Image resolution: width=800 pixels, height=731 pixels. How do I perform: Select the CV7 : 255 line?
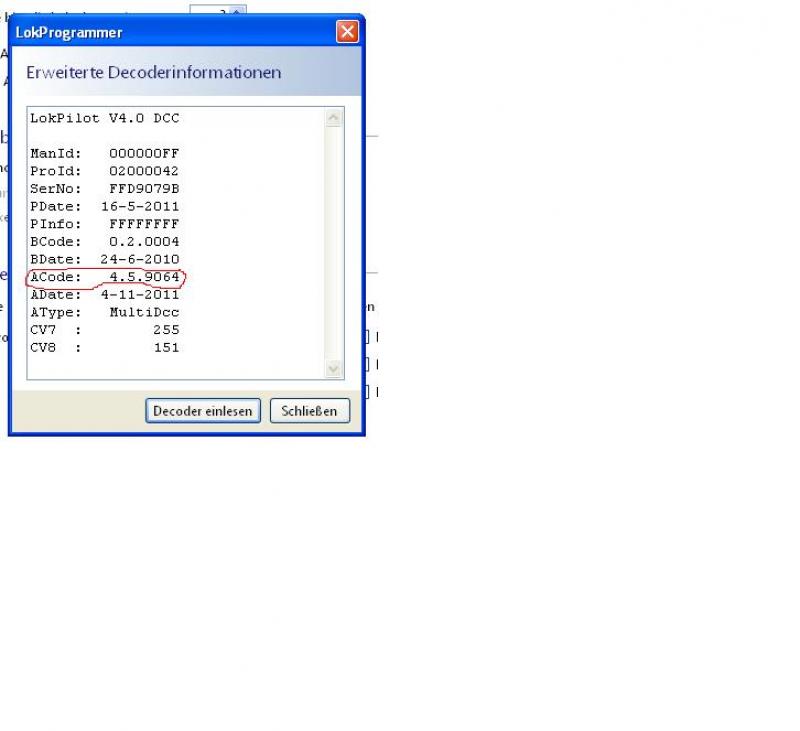pyautogui.click(x=105, y=330)
